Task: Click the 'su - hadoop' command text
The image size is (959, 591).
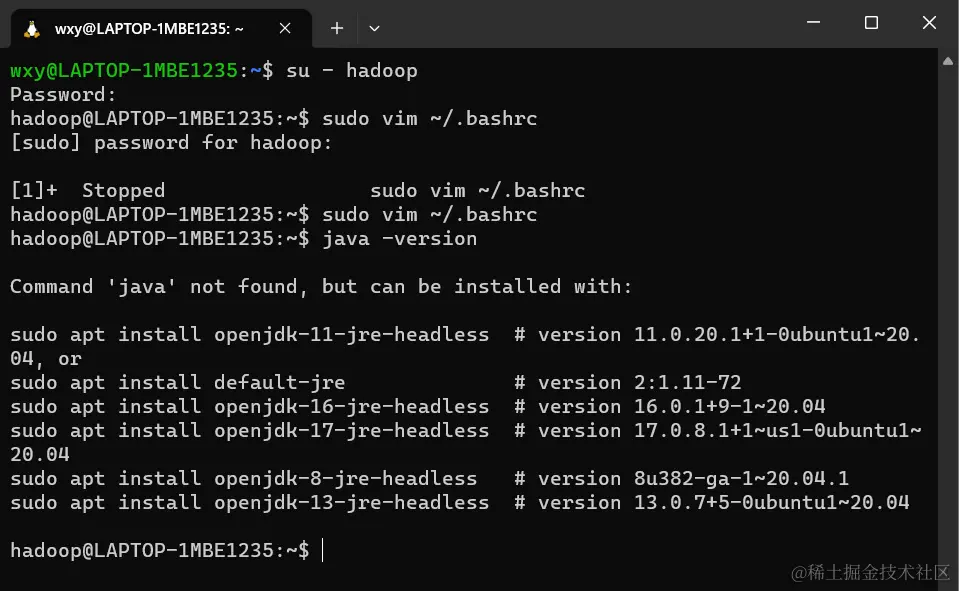Action: [352, 70]
